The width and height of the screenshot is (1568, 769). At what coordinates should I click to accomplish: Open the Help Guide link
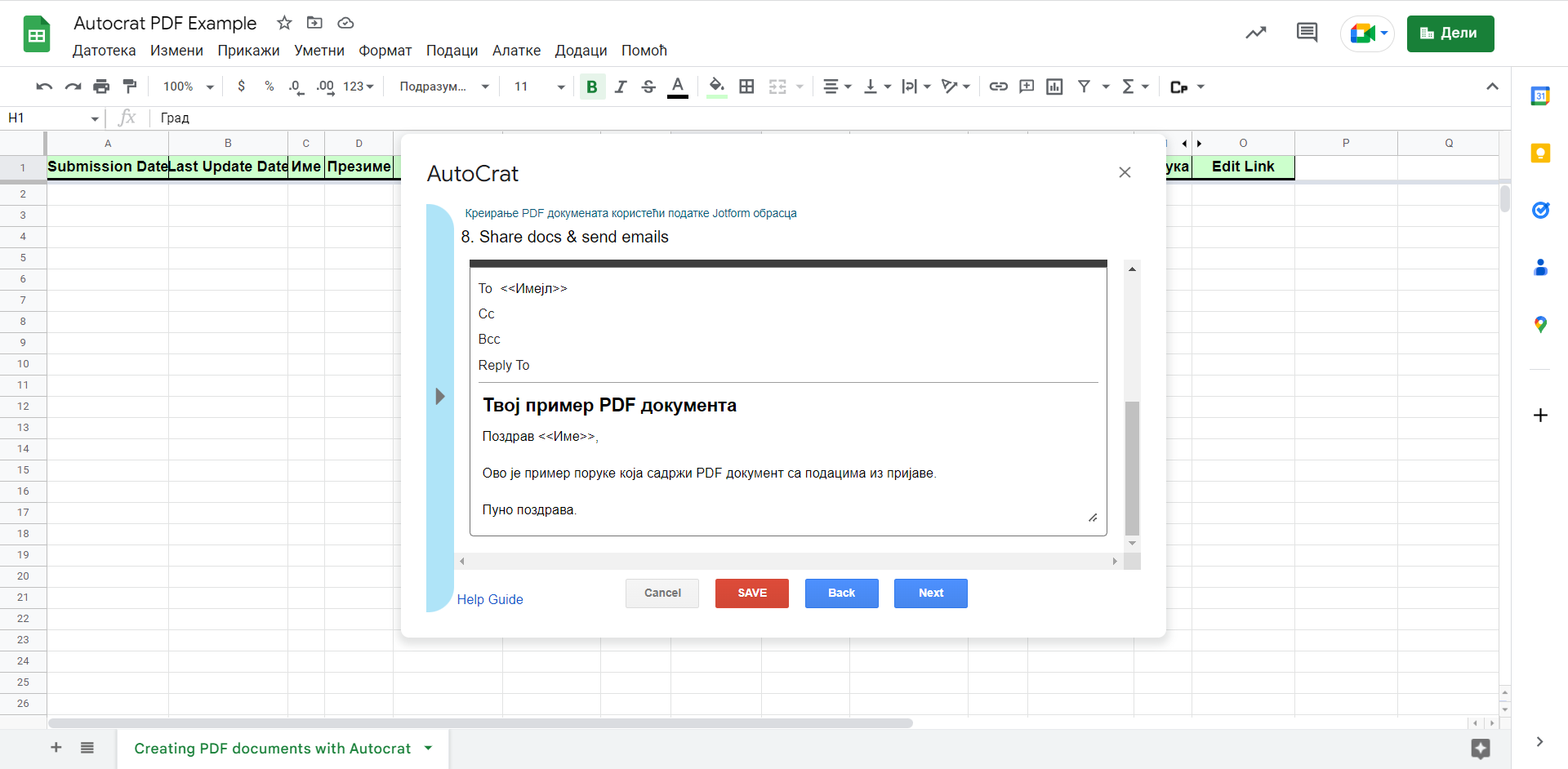[x=490, y=599]
